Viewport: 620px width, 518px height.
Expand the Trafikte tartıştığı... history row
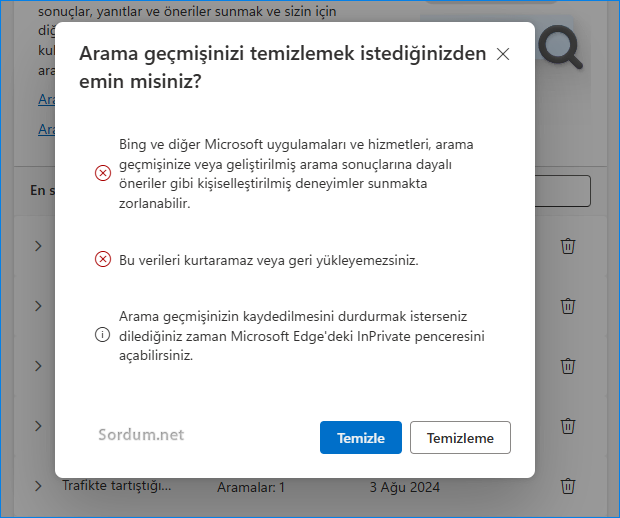pyautogui.click(x=38, y=486)
